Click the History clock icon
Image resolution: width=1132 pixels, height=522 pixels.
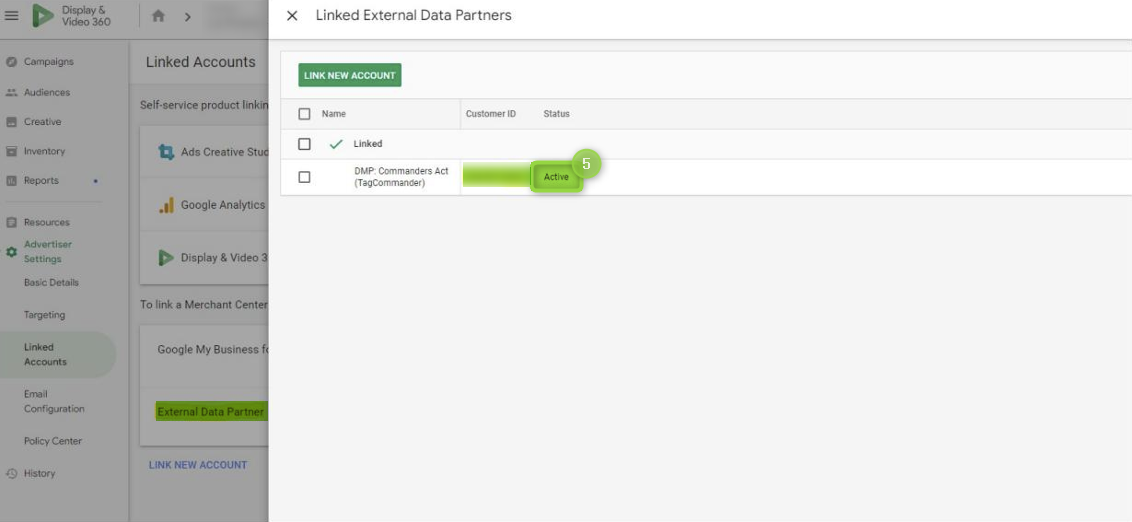(11, 474)
